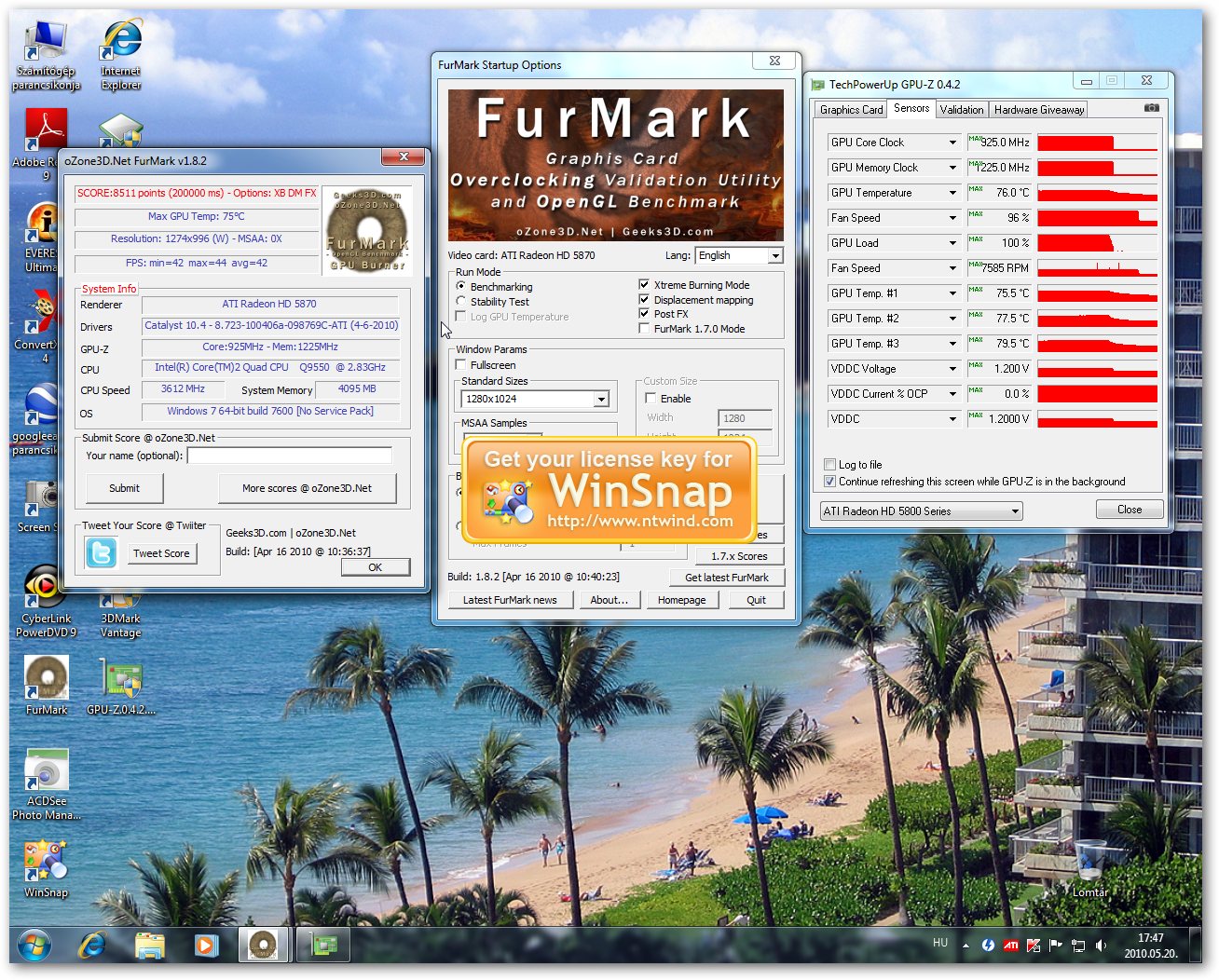Switch to the Hardware Giveaway tab

(1039, 109)
